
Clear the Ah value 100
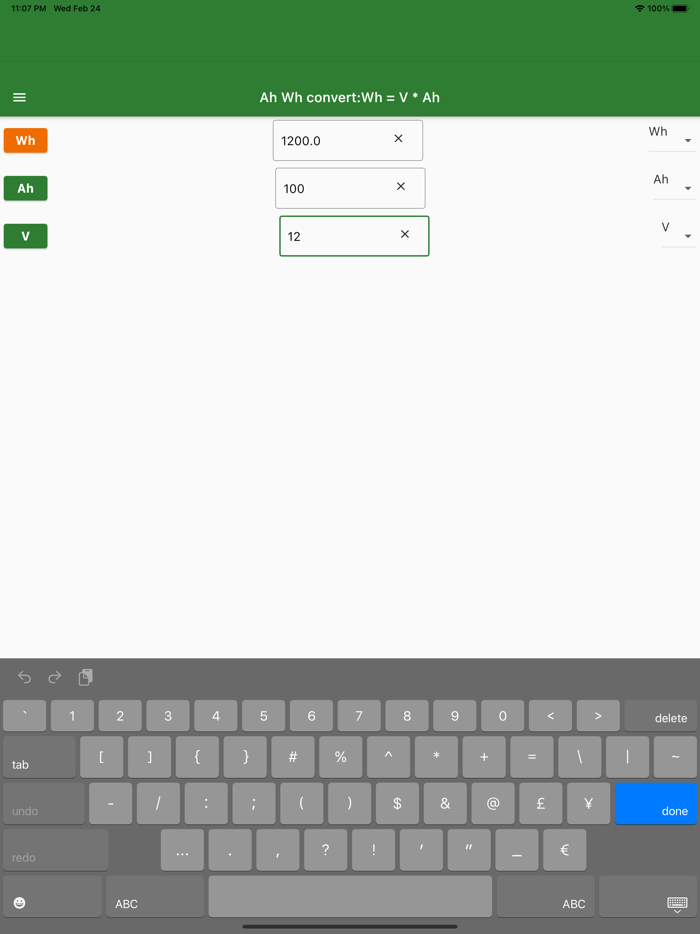pyautogui.click(x=401, y=186)
